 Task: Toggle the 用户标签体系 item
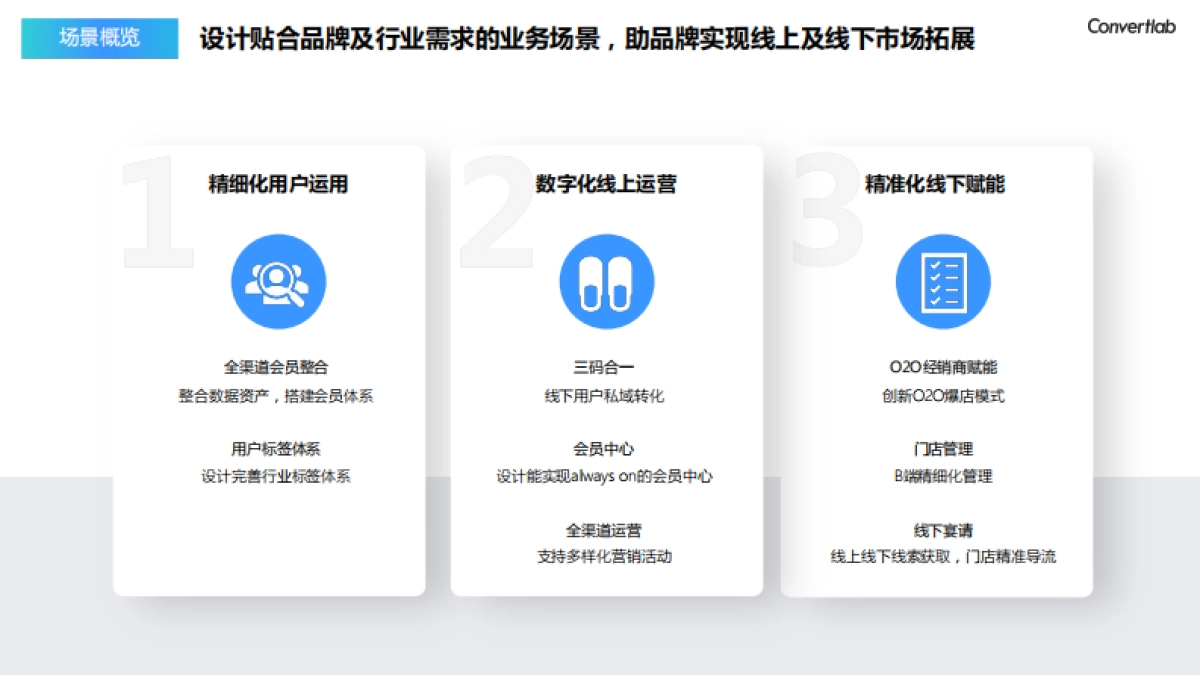point(278,448)
